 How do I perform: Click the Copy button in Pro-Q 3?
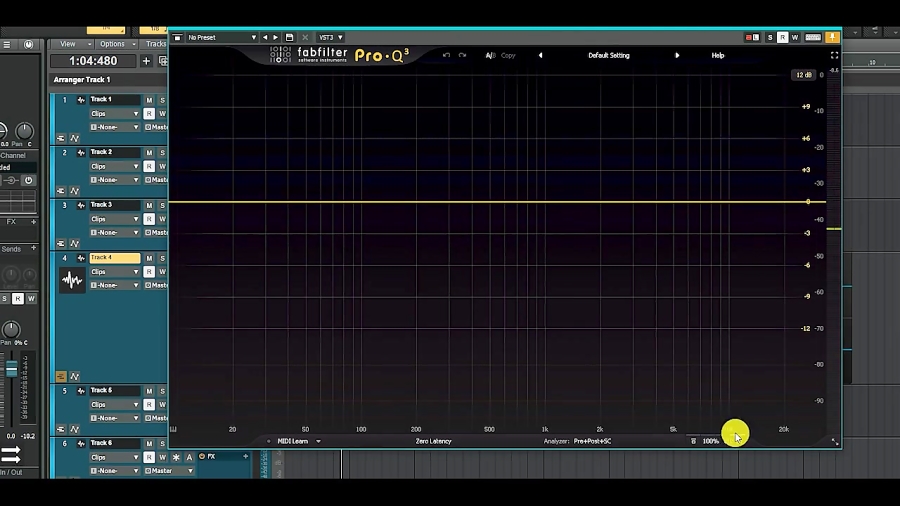508,56
